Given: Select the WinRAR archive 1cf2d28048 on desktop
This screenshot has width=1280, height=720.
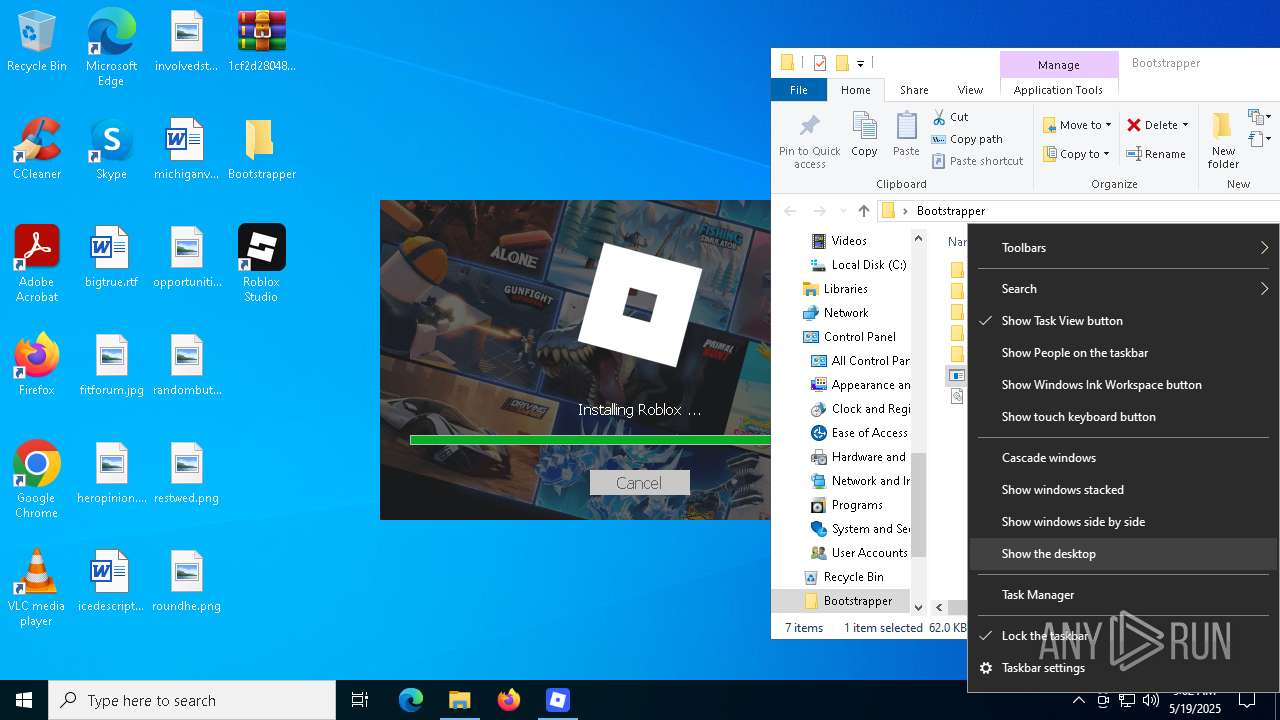Looking at the screenshot, I should click(261, 42).
